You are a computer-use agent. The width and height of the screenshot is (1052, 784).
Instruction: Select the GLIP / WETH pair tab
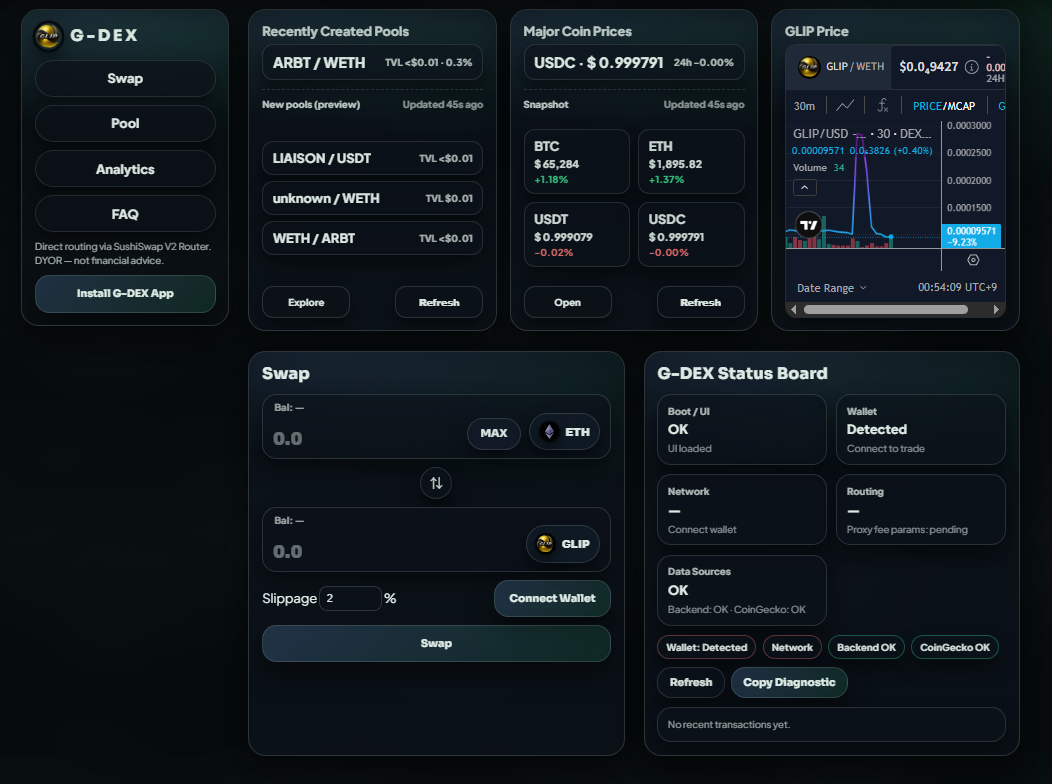839,66
